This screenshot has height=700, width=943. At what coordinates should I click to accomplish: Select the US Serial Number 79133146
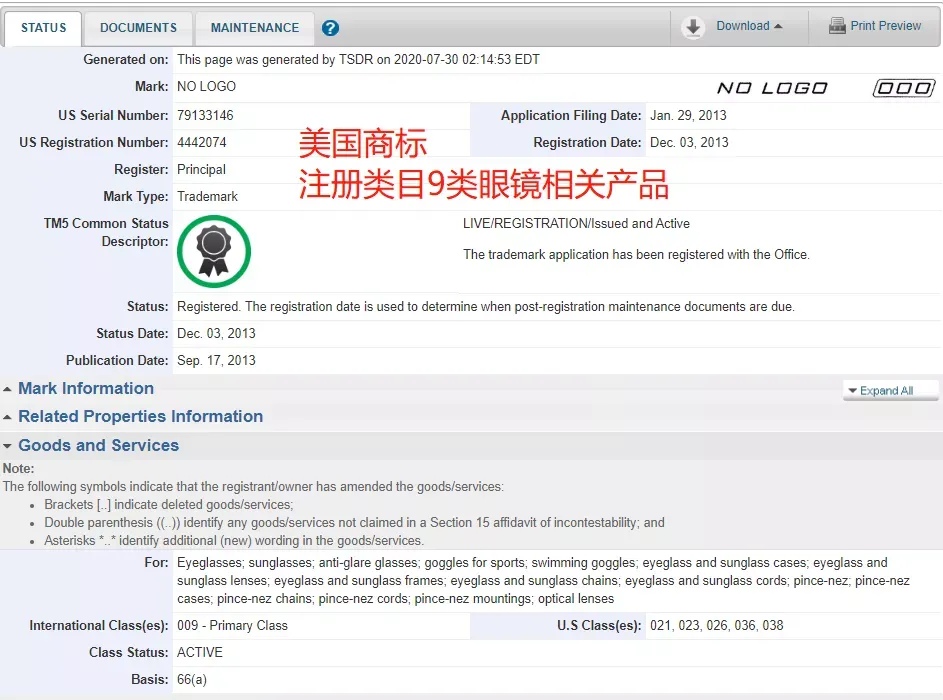pyautogui.click(x=205, y=115)
